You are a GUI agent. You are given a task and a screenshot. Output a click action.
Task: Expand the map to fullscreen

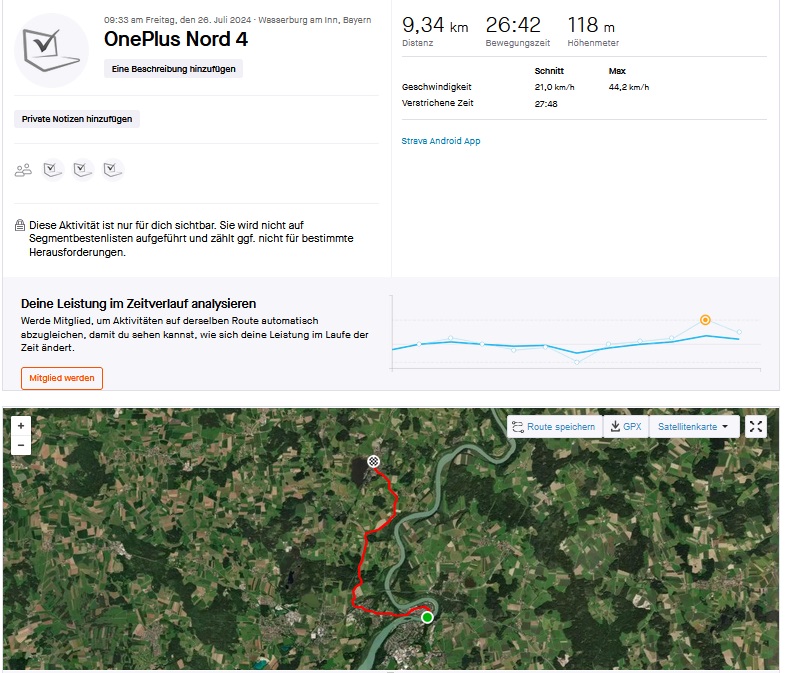756,427
